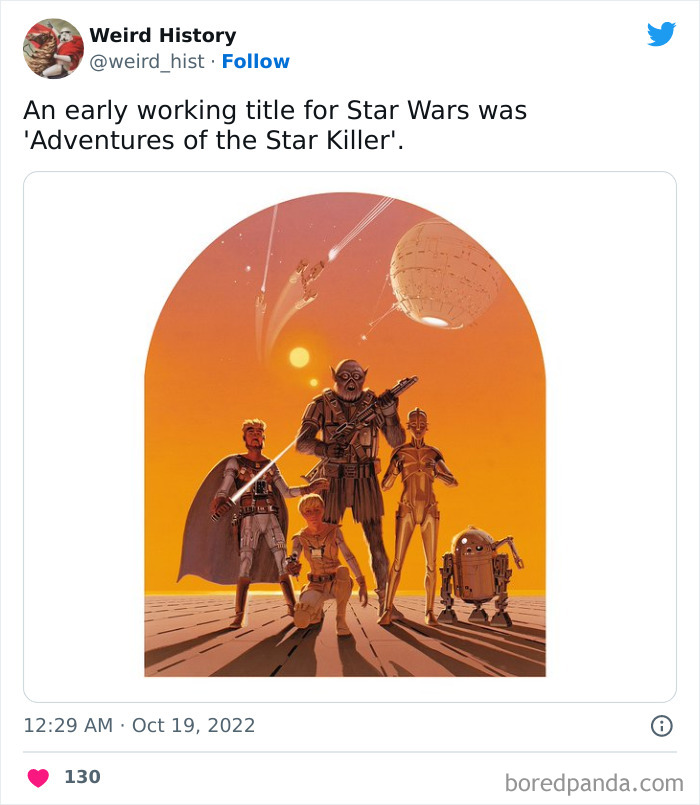700x805 pixels.
Task: Click the 12:29 AM timestamp
Action: pyautogui.click(x=68, y=725)
